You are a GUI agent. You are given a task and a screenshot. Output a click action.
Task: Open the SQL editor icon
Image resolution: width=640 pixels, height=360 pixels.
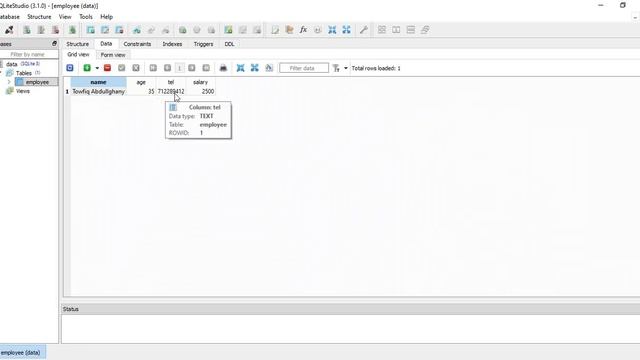275,30
